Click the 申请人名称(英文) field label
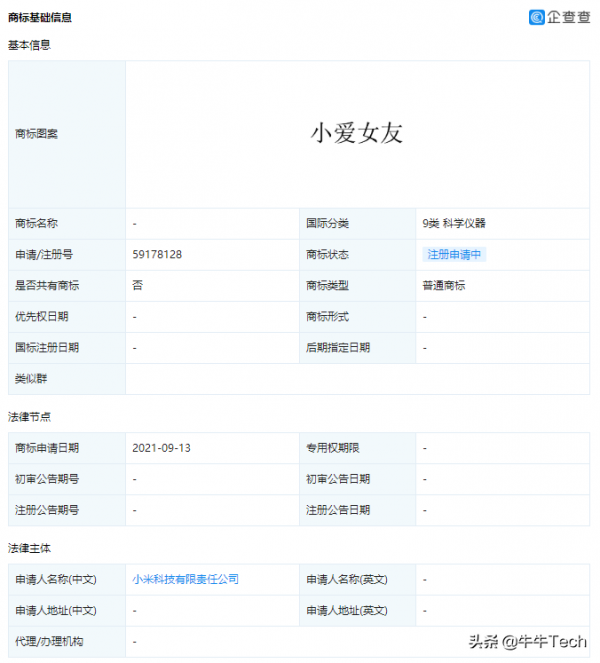This screenshot has height=663, width=600. coord(347,579)
